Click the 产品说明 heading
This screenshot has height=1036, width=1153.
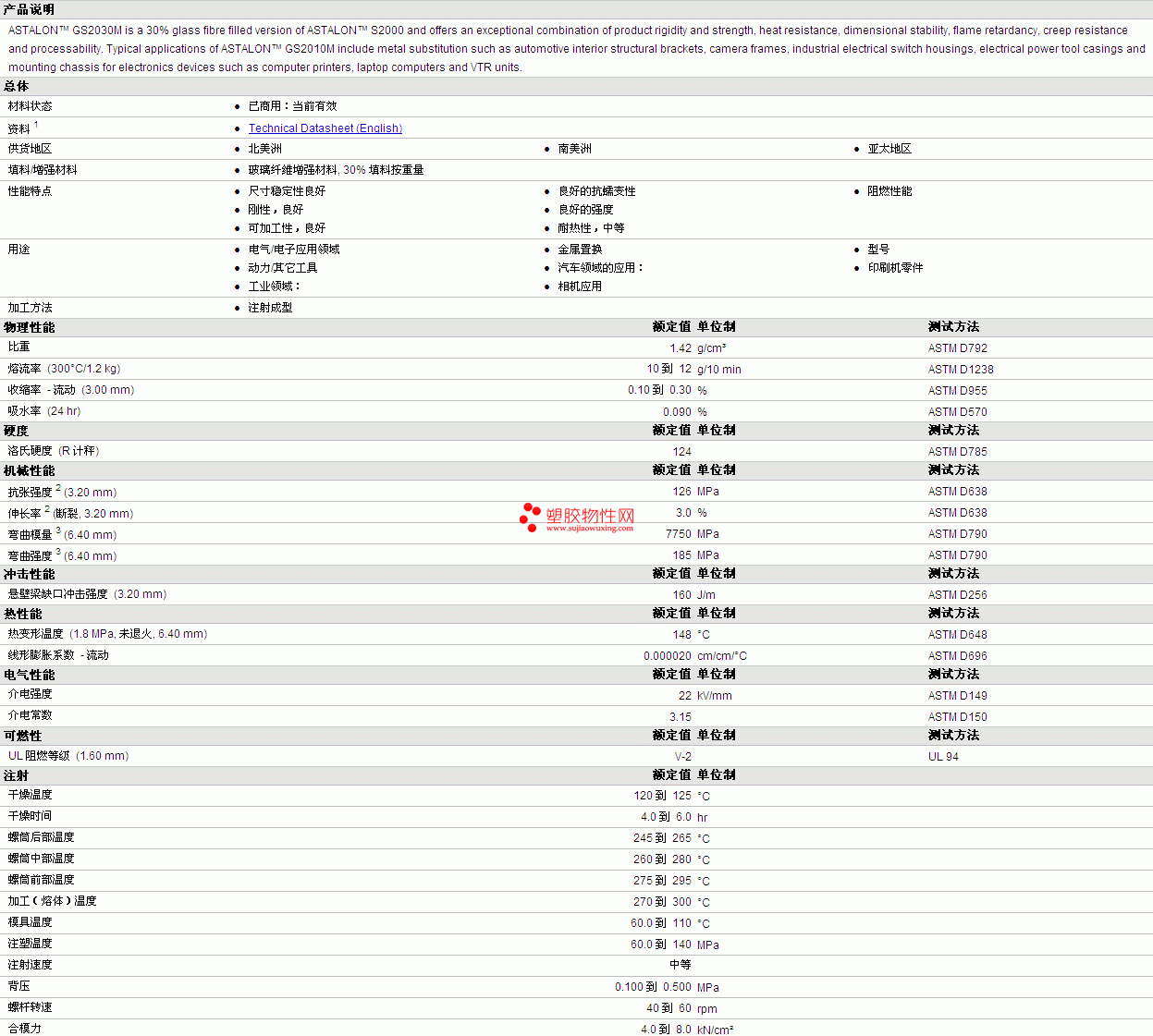[29, 9]
